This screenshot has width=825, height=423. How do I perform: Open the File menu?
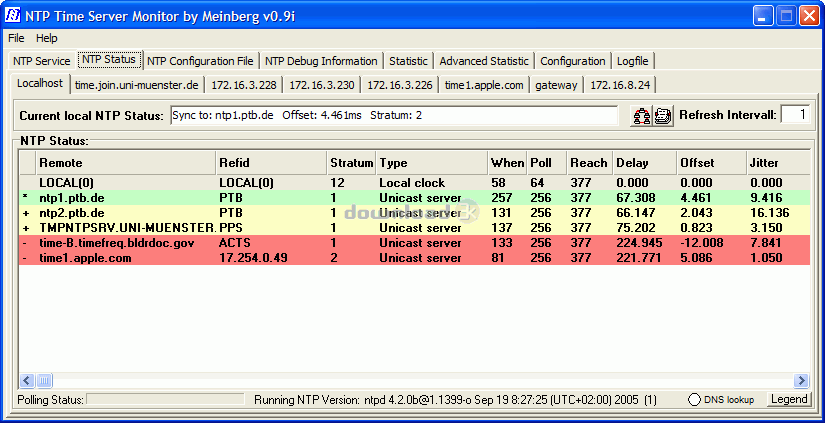(x=16, y=38)
